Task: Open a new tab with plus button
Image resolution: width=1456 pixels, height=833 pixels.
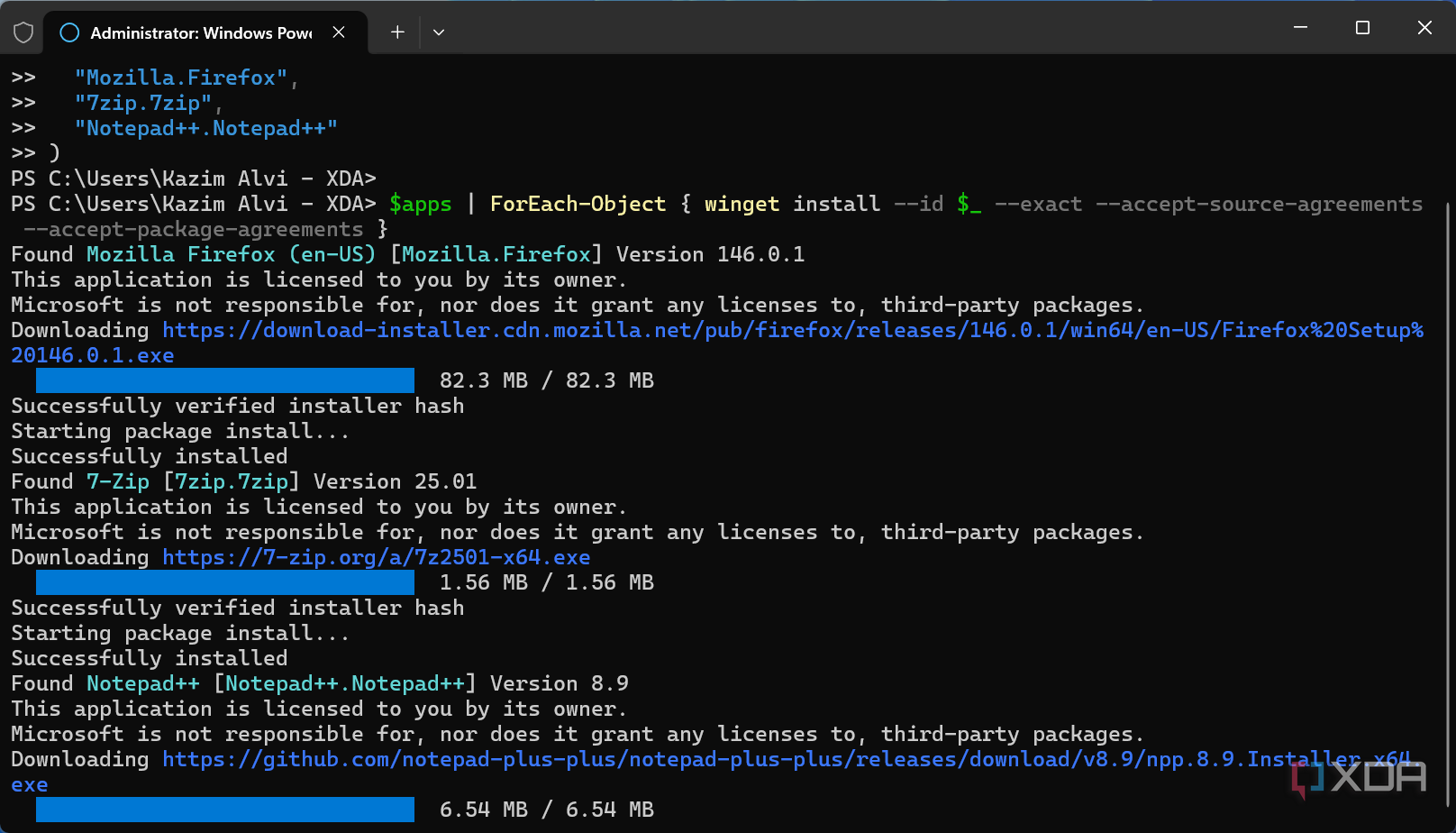Action: (397, 32)
